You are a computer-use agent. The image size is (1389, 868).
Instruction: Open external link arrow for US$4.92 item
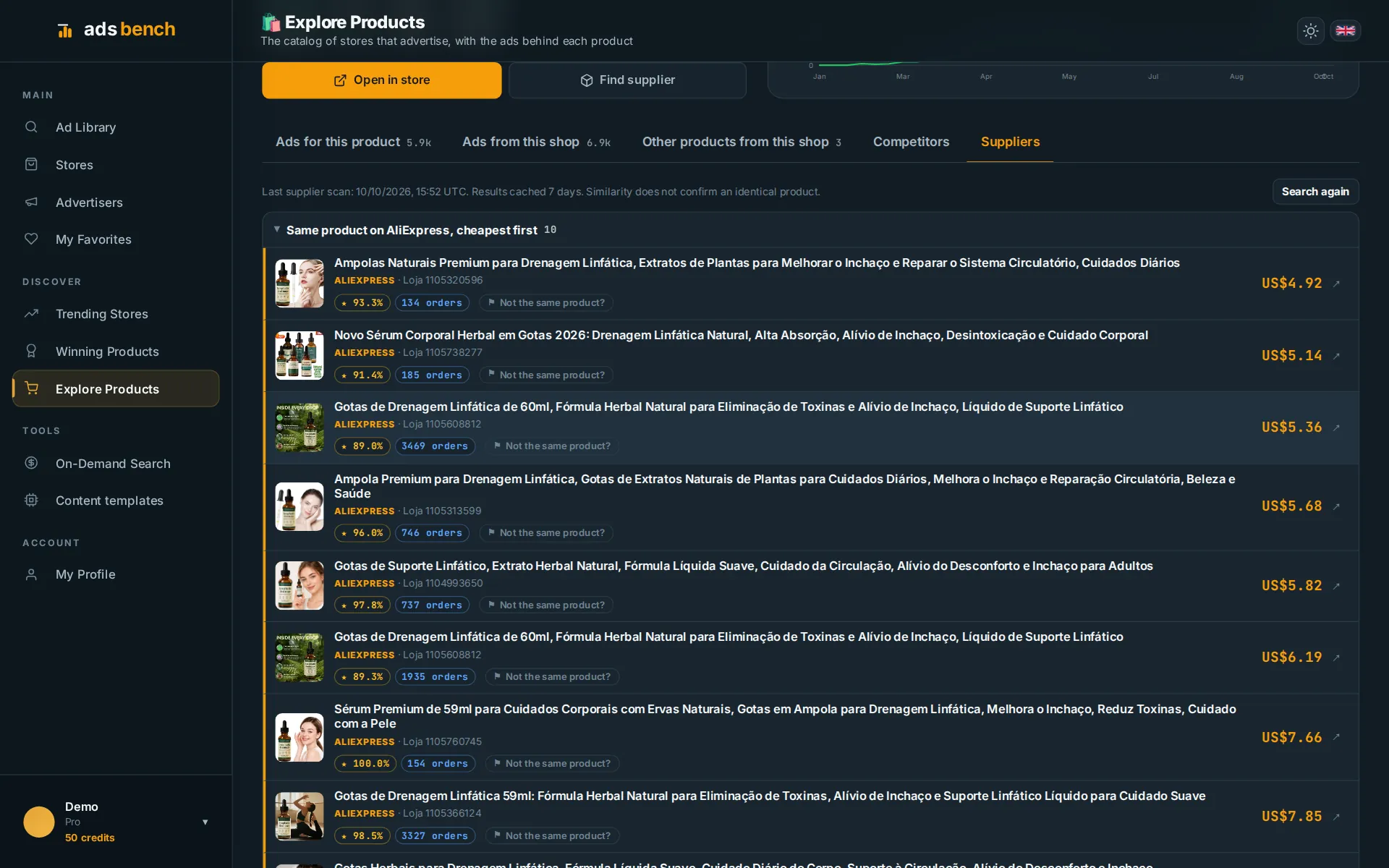1336,284
